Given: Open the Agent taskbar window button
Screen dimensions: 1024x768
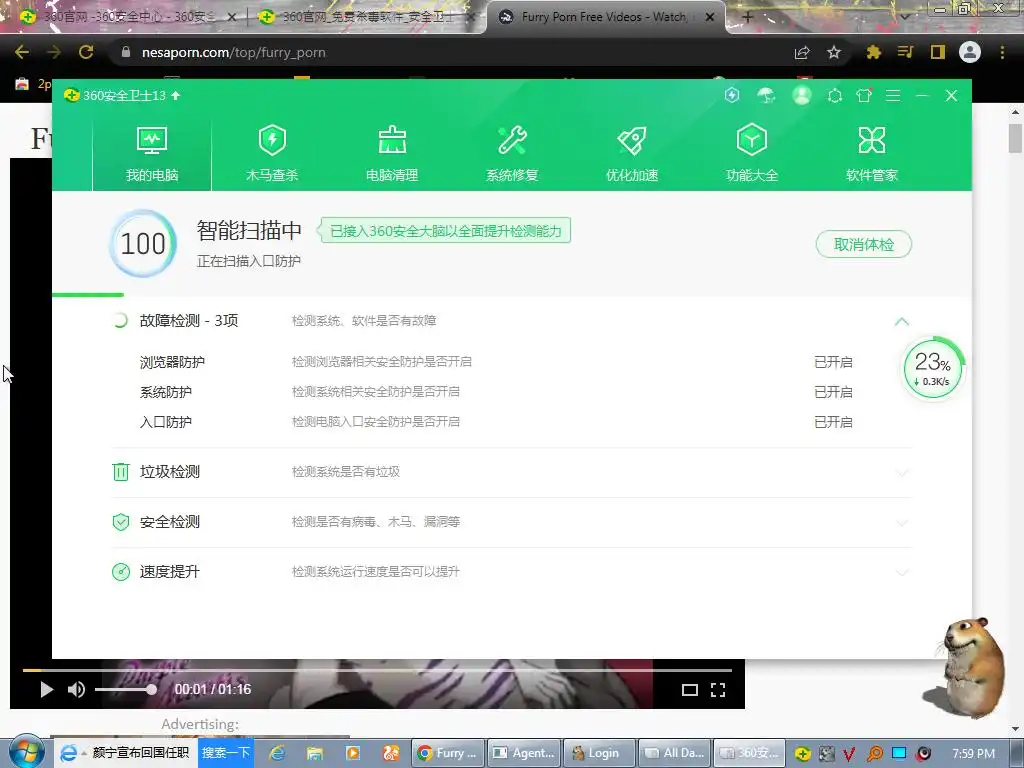Looking at the screenshot, I should (x=524, y=753).
